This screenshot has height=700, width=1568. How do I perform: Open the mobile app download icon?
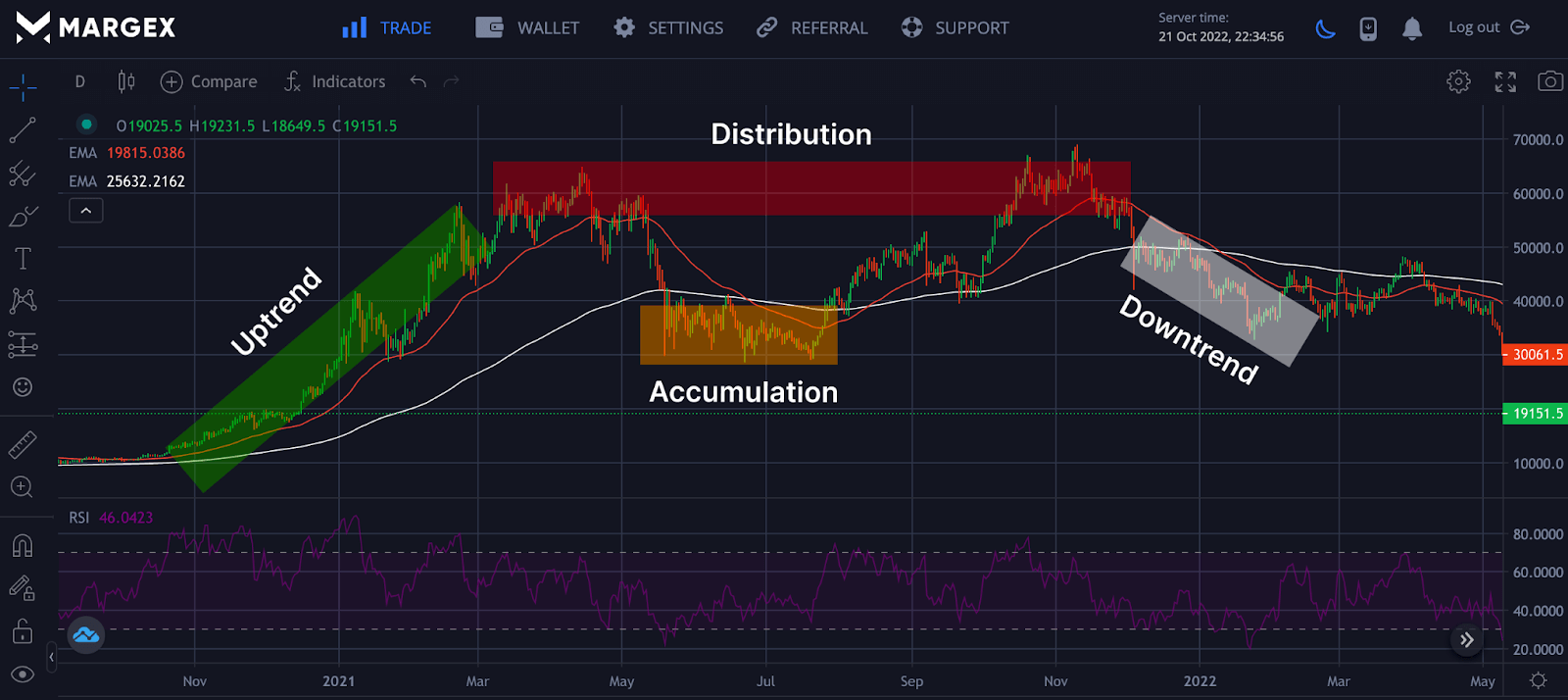pyautogui.click(x=1368, y=28)
